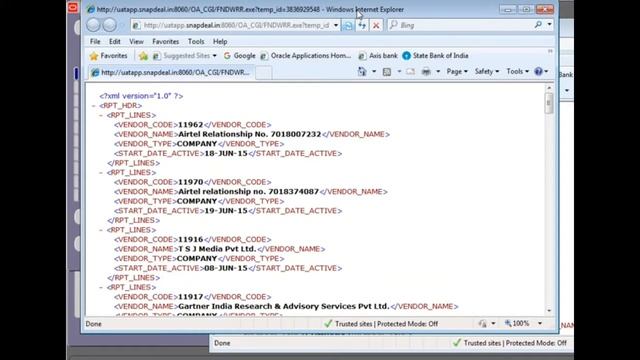Viewport: 640px width, 360px height.
Task: Click vendor name T S J Media Pvt Ltd.
Action: pos(217,249)
